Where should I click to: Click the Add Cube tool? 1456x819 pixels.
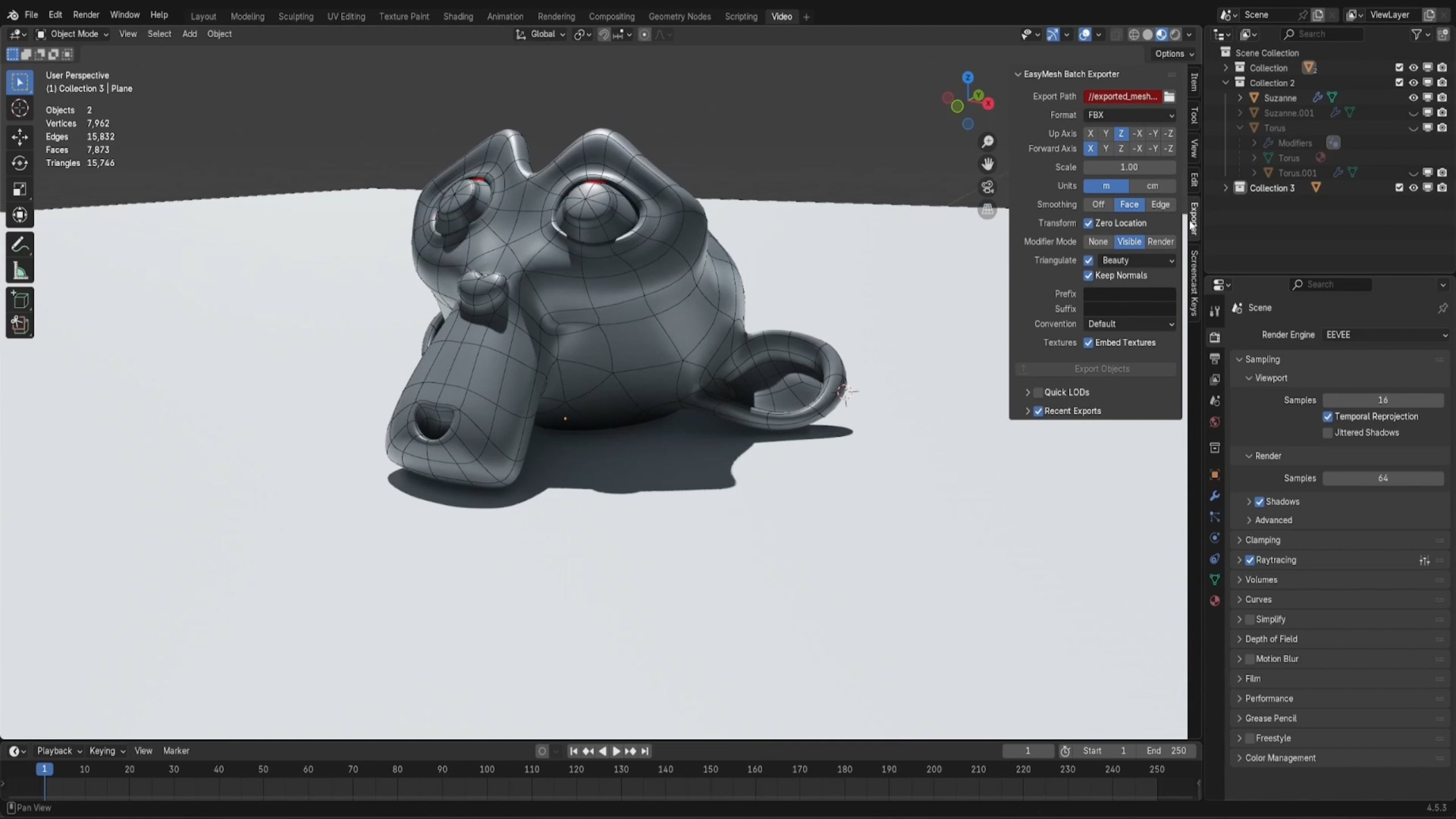(x=20, y=300)
